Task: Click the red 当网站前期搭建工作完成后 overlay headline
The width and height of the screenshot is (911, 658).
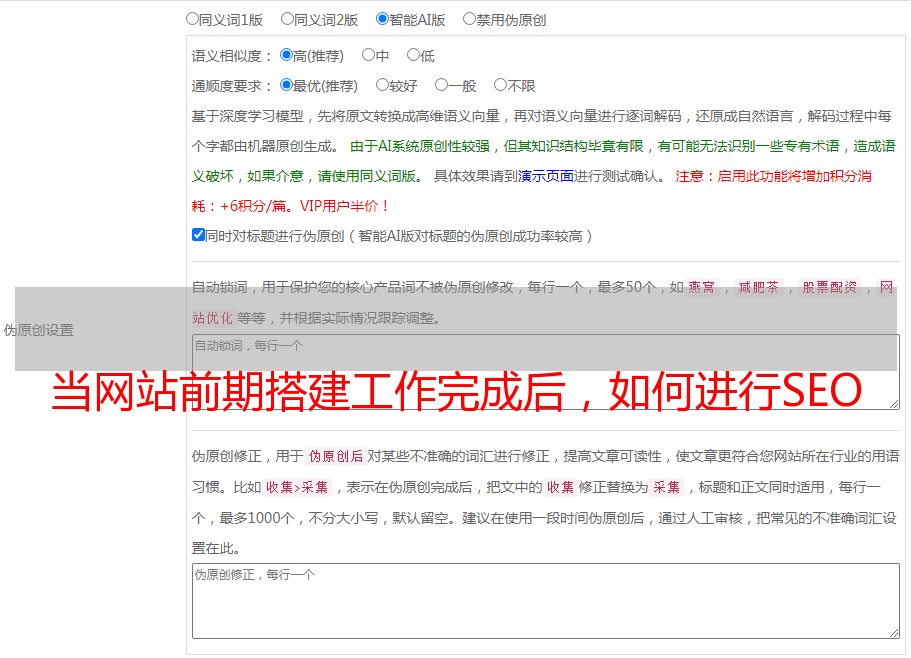Action: pos(456,392)
